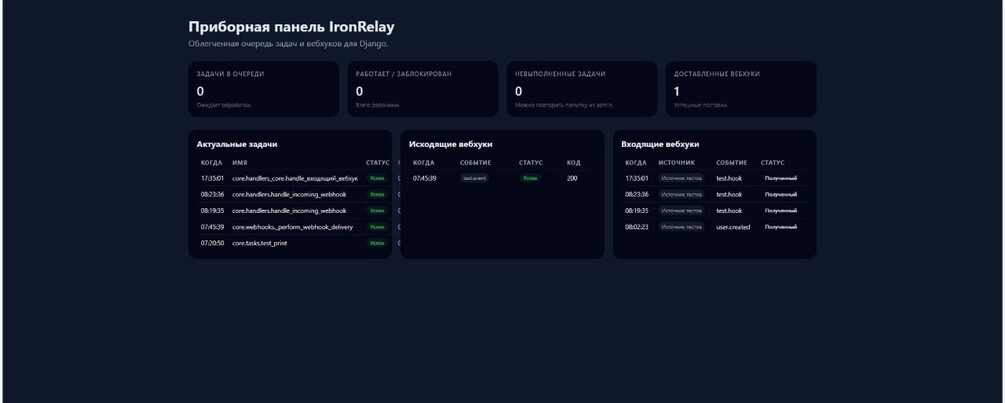The width and height of the screenshot is (1005, 403).
Task: Click 'Успех' badge of the 17:35:01 task
Action: coord(378,178)
